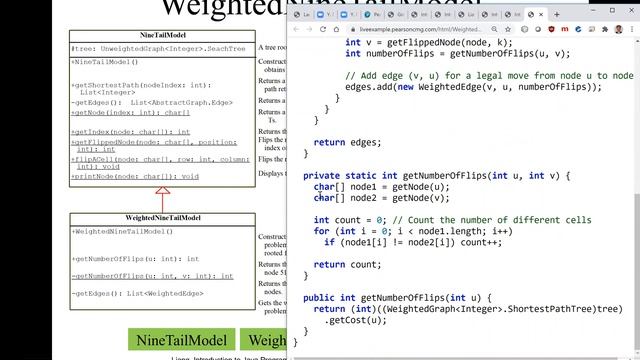Switch to the tenth browser tab

tap(513, 15)
